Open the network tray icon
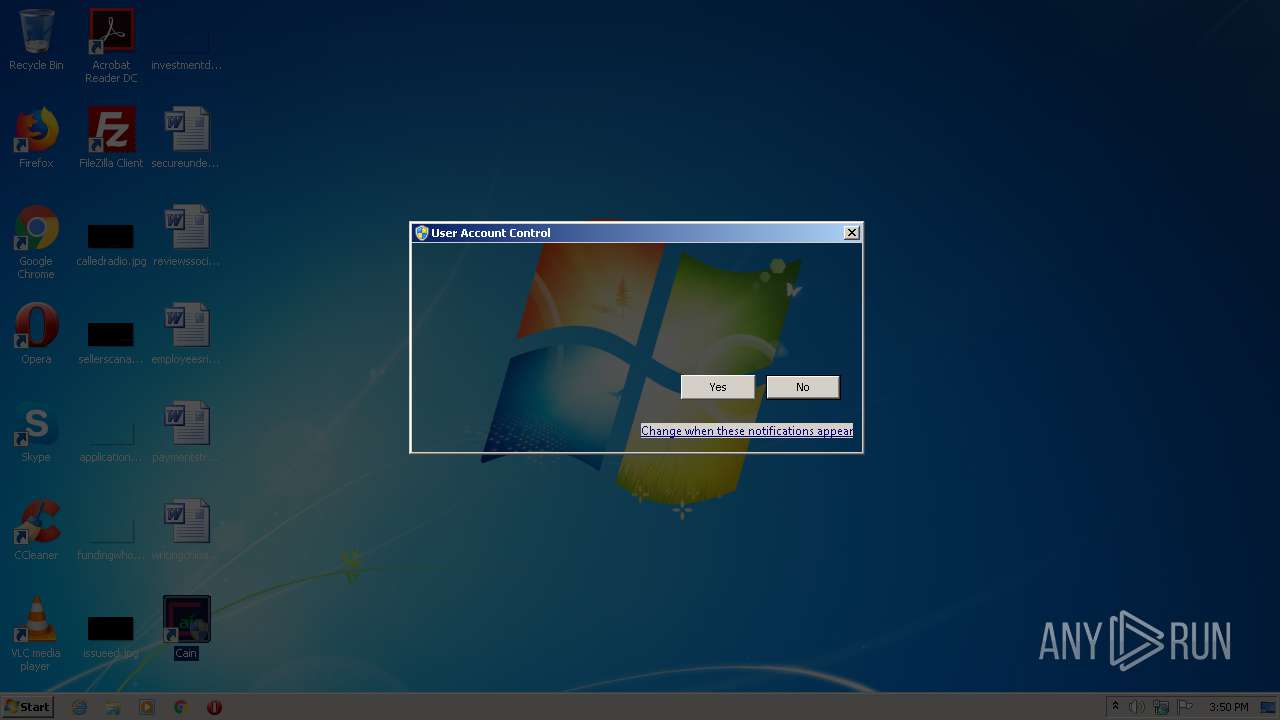The width and height of the screenshot is (1280, 720). point(1161,707)
